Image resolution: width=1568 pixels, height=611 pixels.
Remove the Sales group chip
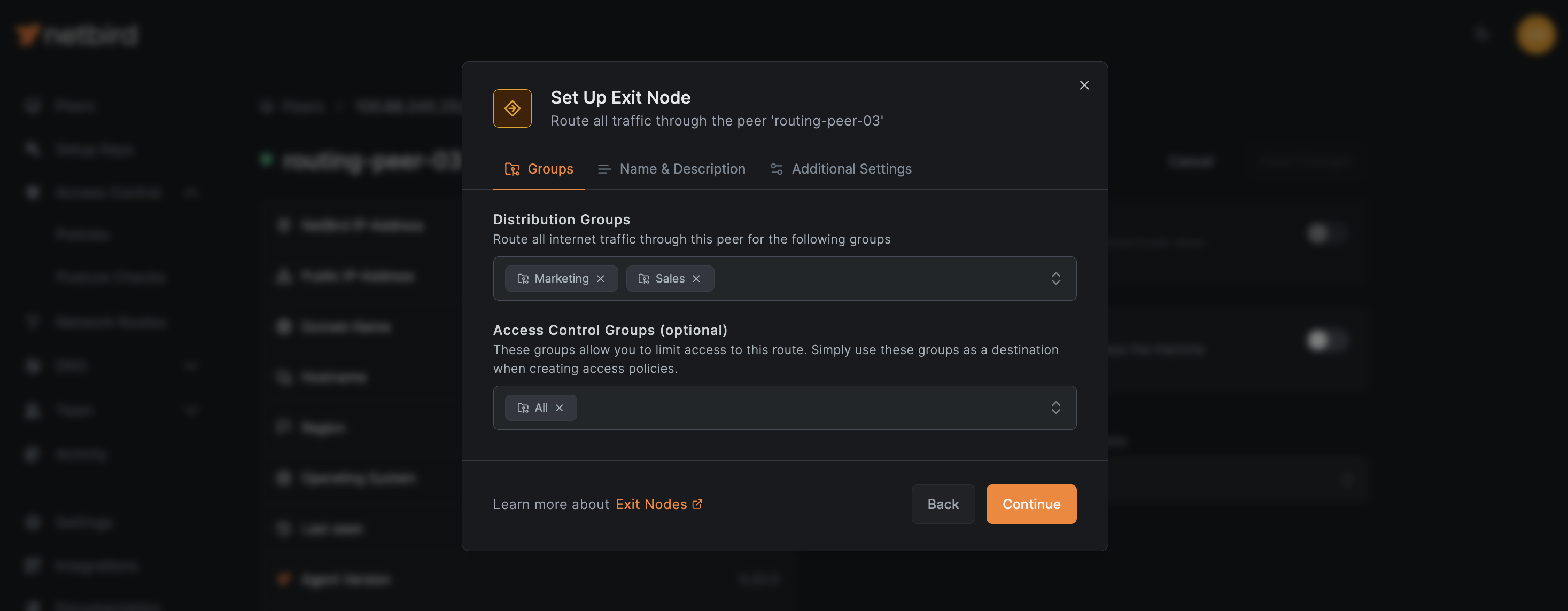click(x=696, y=278)
